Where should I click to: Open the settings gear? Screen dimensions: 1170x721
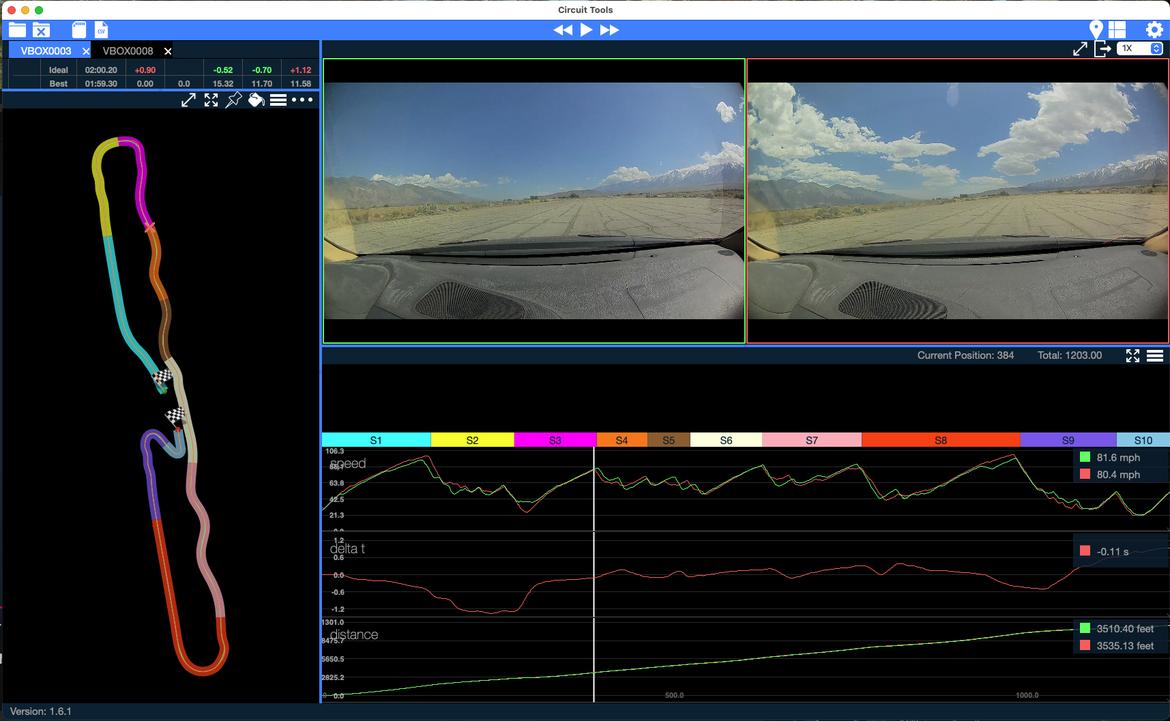pyautogui.click(x=1154, y=30)
